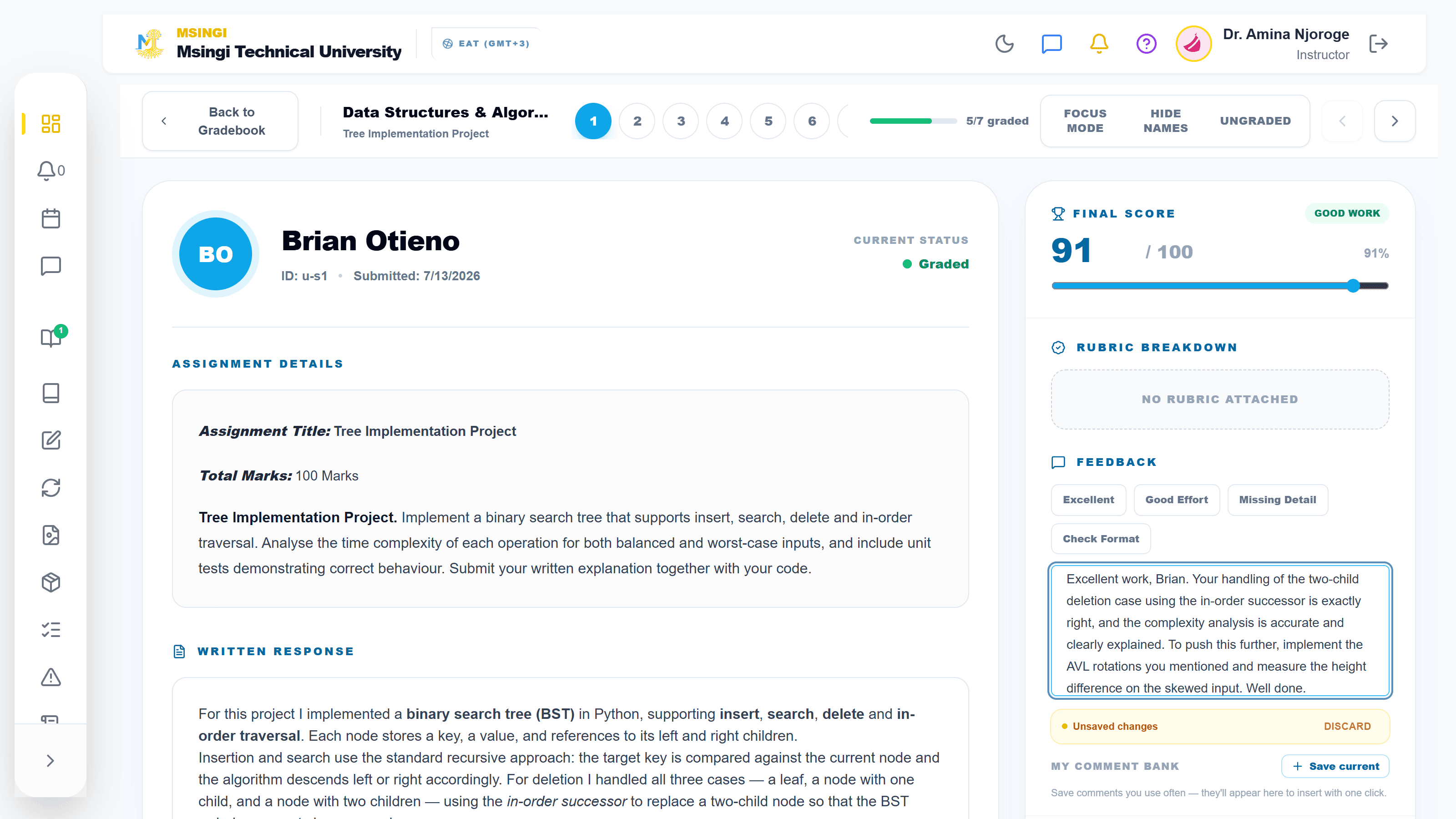The height and width of the screenshot is (819, 1456).
Task: Toggle the Ungraded filter
Action: [x=1255, y=121]
